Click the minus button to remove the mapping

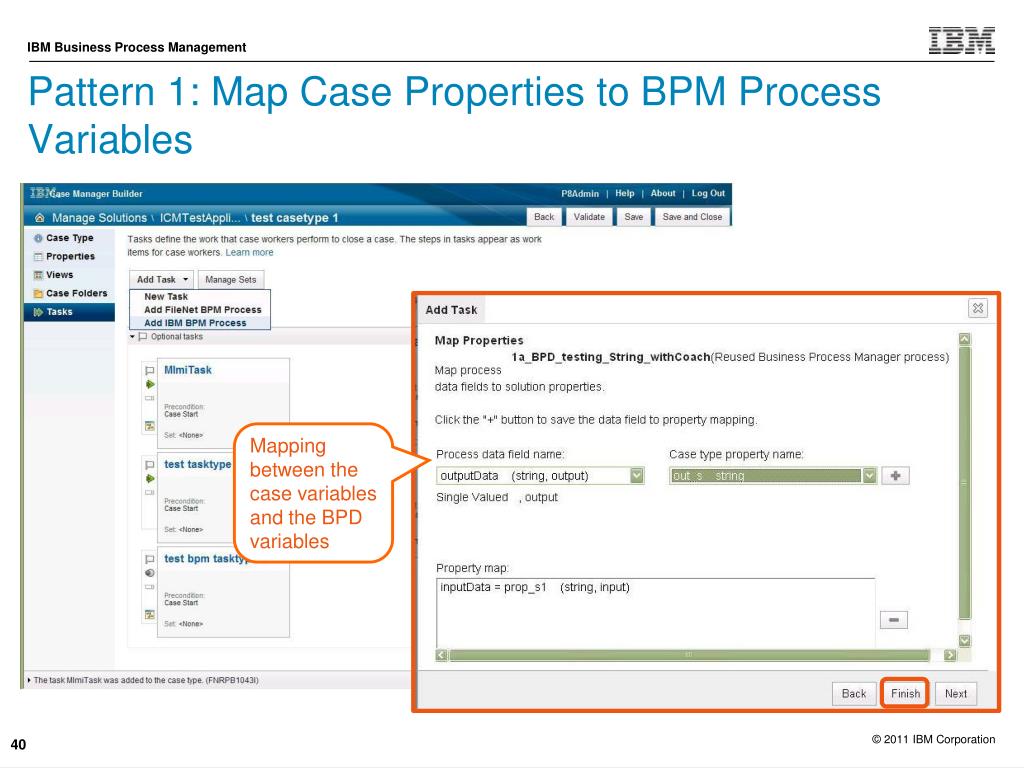click(x=894, y=620)
